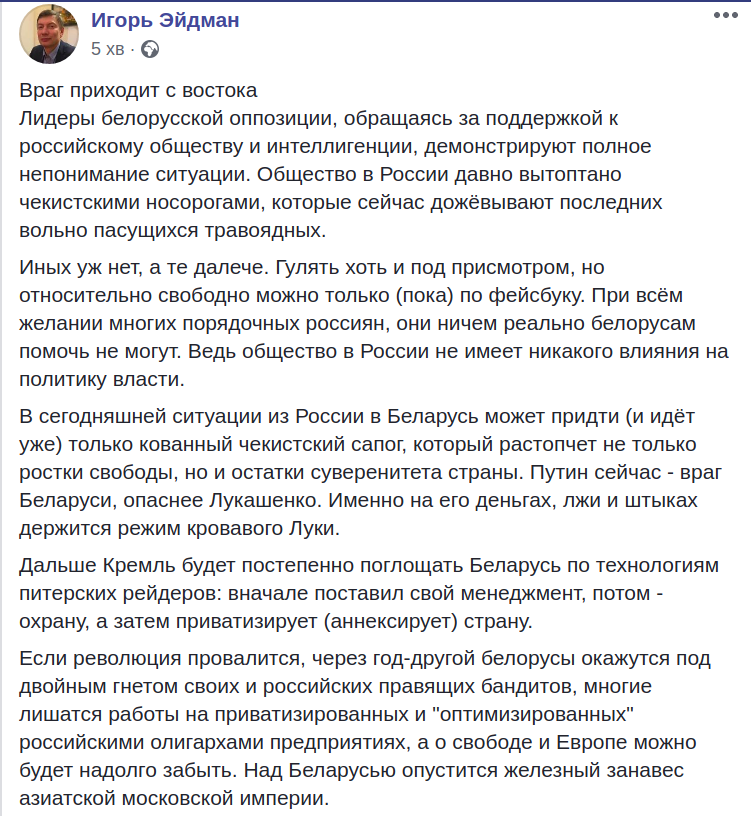This screenshot has height=816, width=751.
Task: Click the public globe privacy icon
Action: [150, 48]
